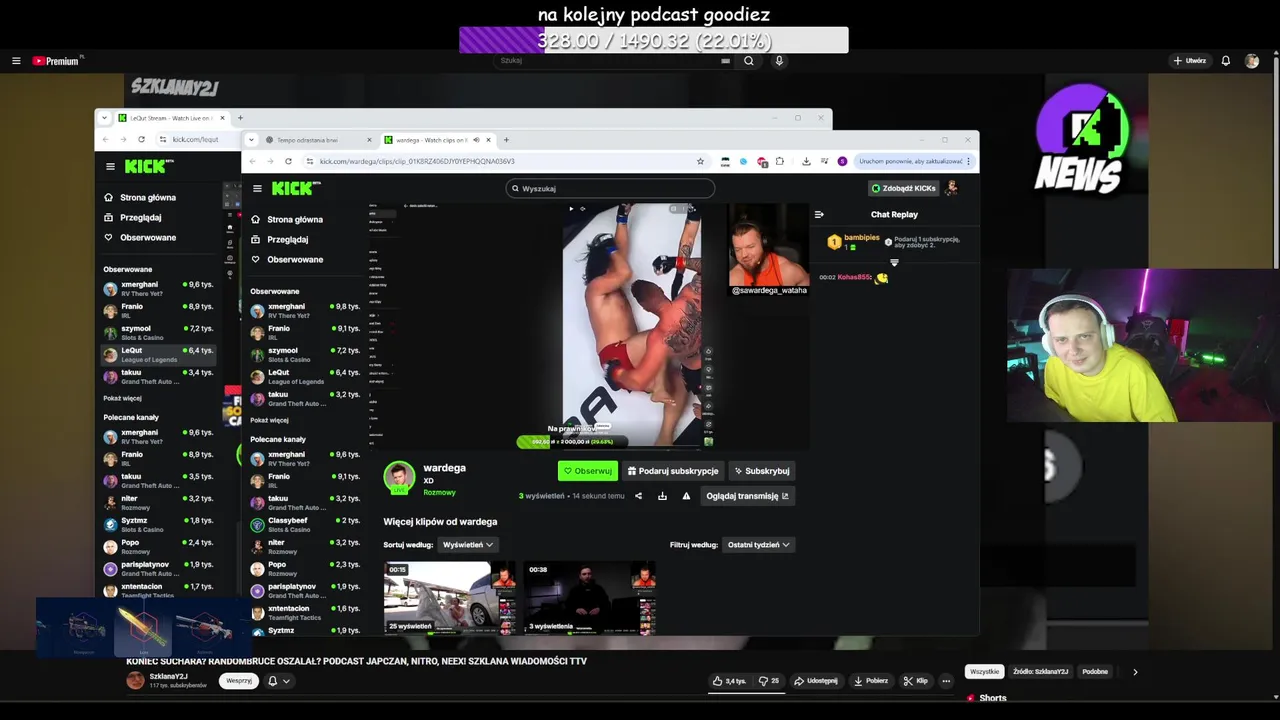Create a clip with the Klip scissors button

916,681
